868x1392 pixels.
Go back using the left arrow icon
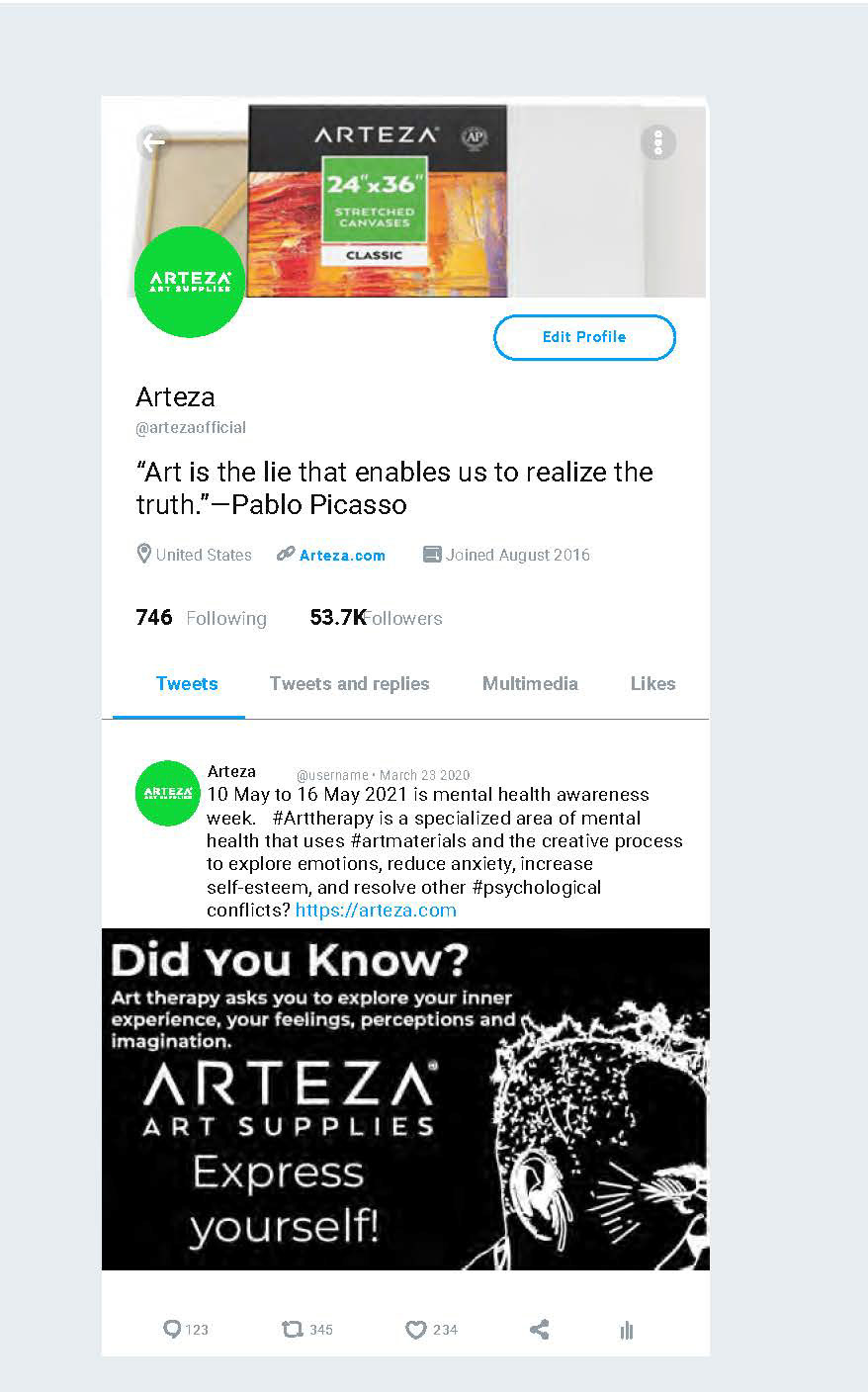tap(153, 142)
